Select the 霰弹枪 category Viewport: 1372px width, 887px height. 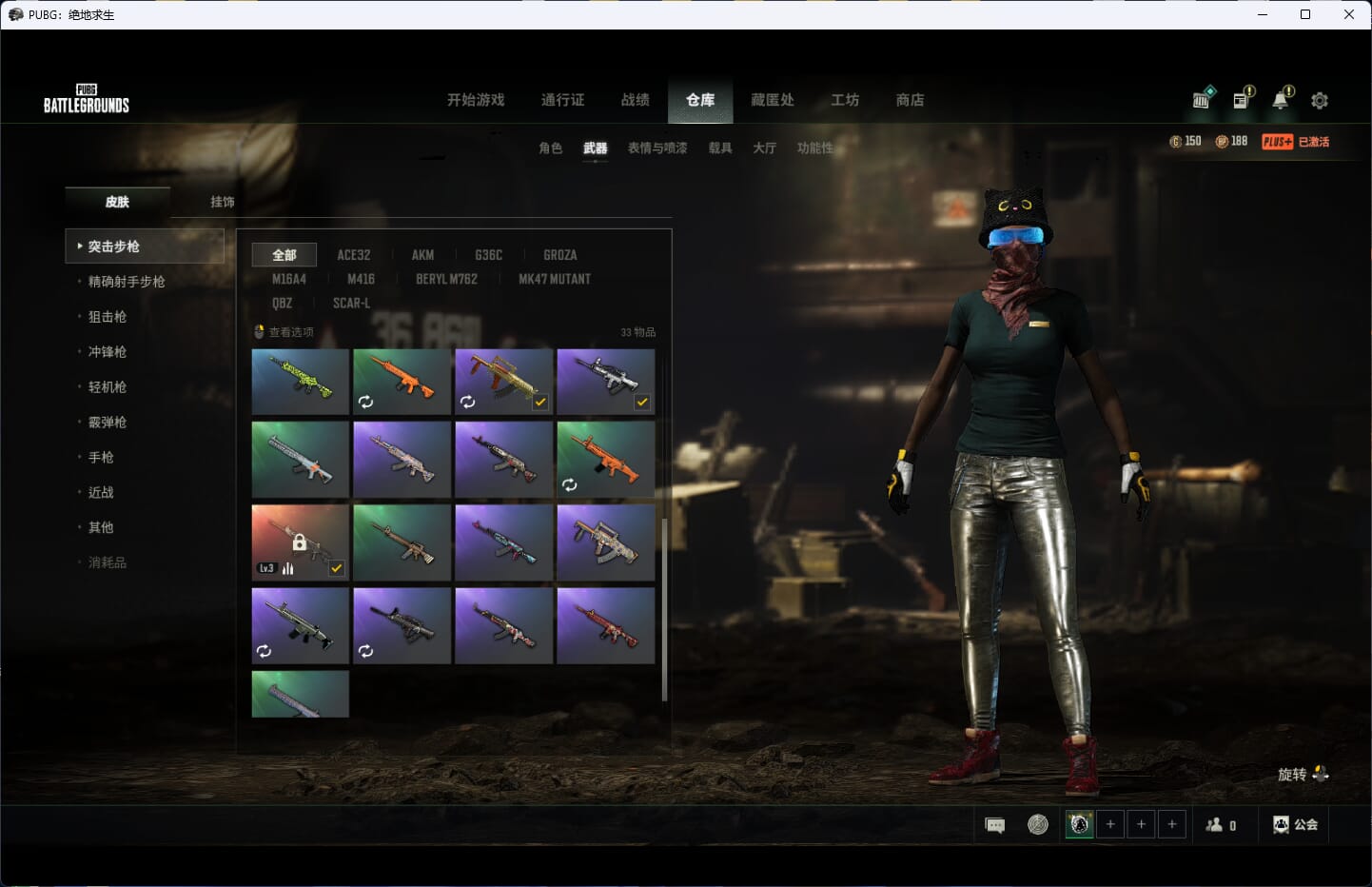108,423
